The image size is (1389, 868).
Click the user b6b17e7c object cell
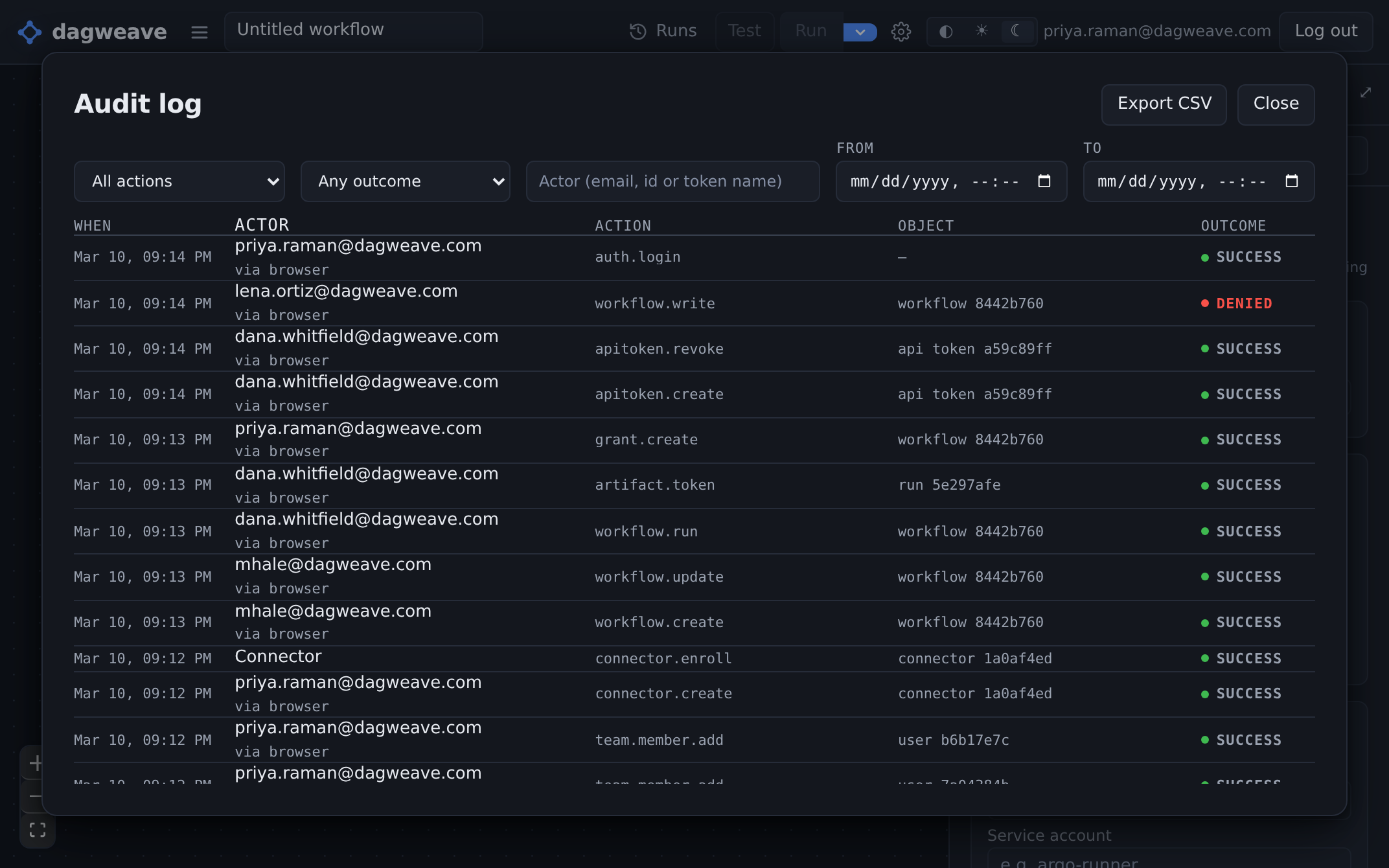pyautogui.click(x=954, y=740)
